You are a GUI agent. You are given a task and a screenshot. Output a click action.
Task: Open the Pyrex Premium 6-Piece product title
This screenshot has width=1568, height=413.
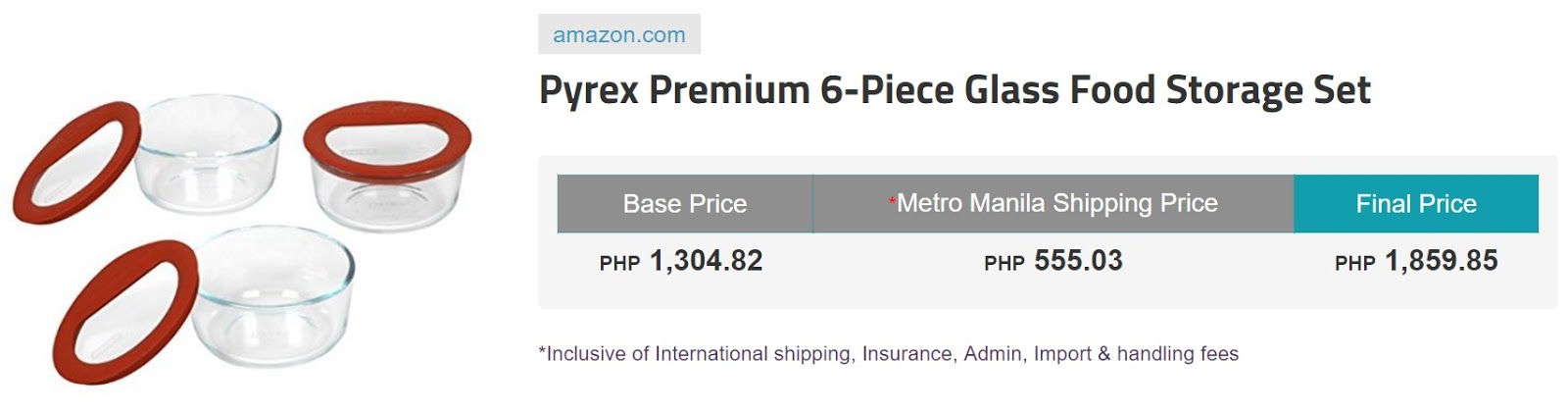click(955, 90)
